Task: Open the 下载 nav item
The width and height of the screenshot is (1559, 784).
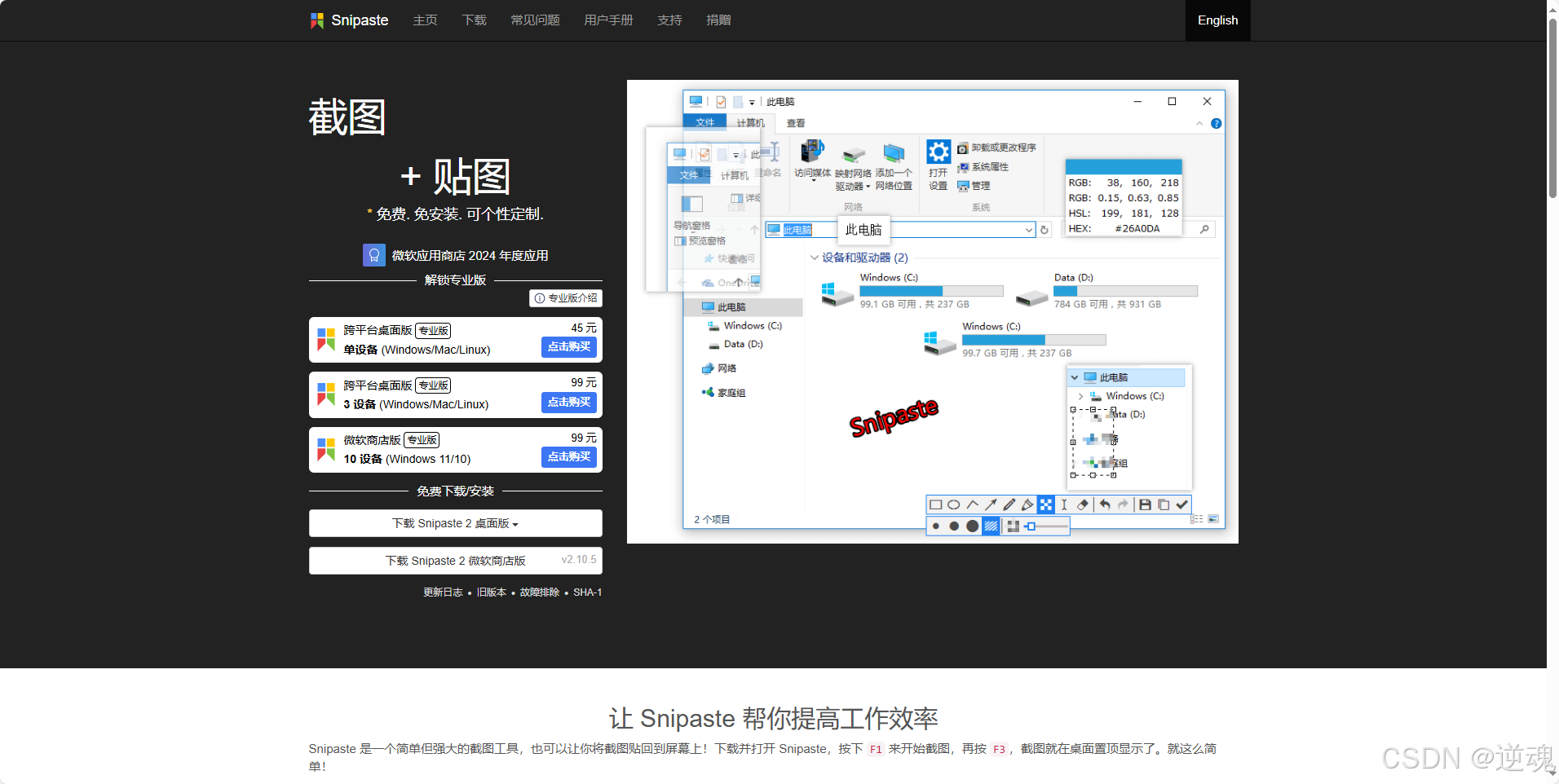Action: (474, 20)
